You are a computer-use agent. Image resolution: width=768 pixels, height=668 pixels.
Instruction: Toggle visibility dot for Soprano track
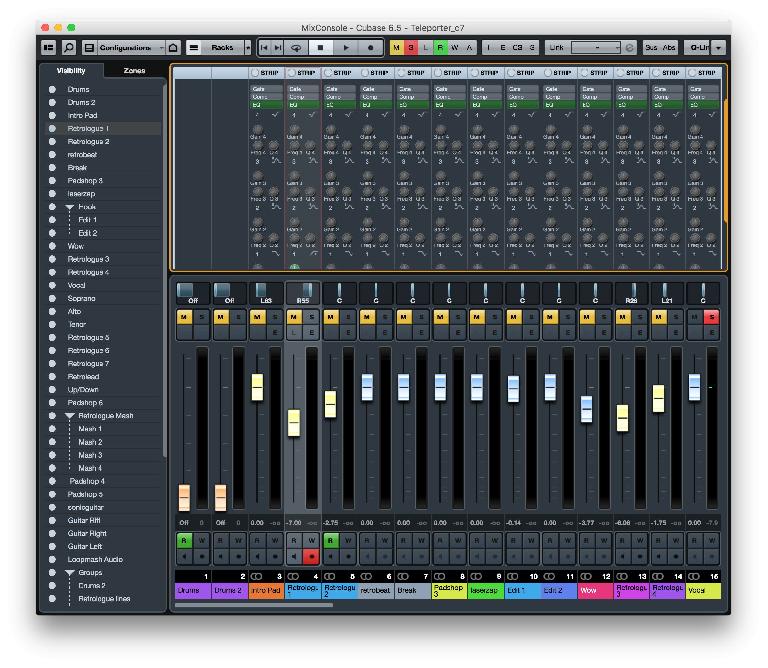[x=52, y=298]
